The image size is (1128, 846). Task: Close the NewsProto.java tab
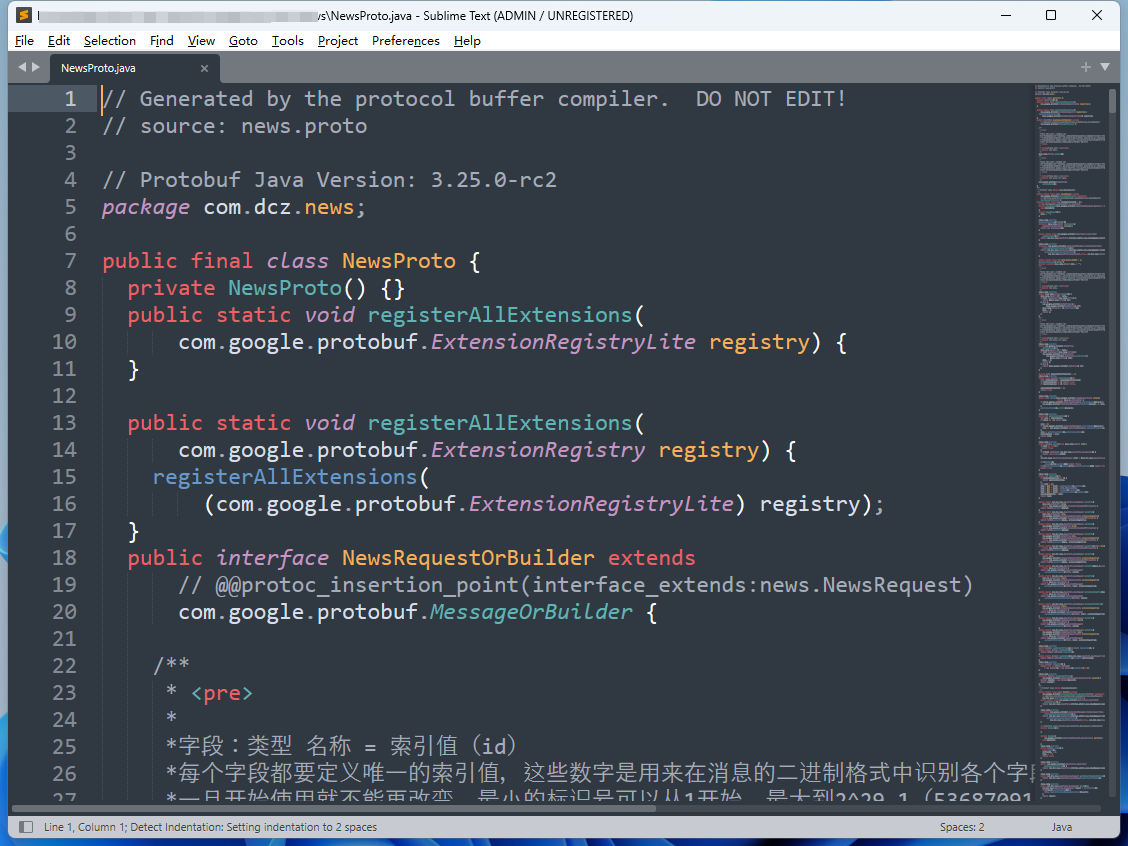coord(205,68)
